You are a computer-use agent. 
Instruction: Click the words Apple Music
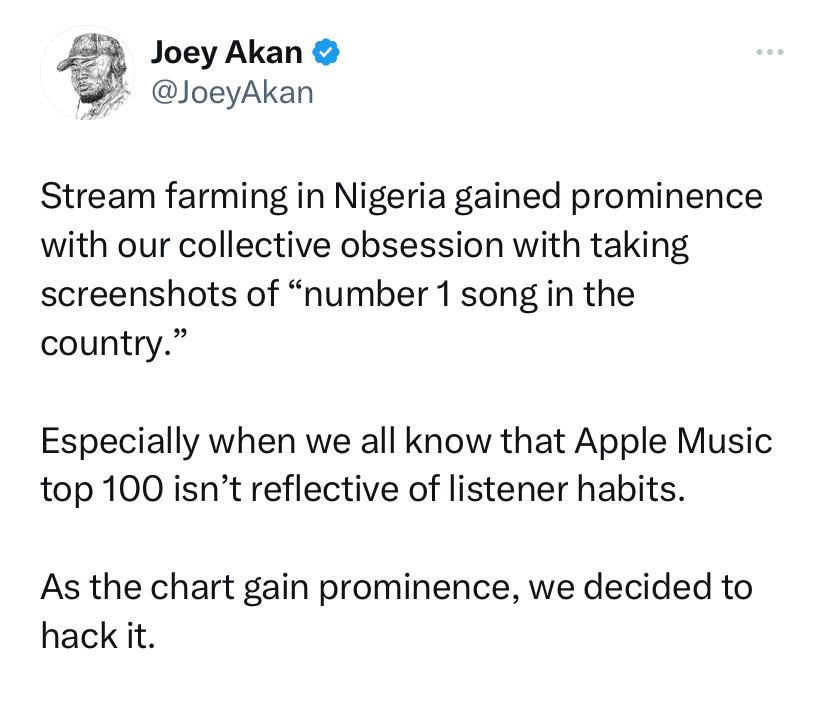tap(674, 441)
